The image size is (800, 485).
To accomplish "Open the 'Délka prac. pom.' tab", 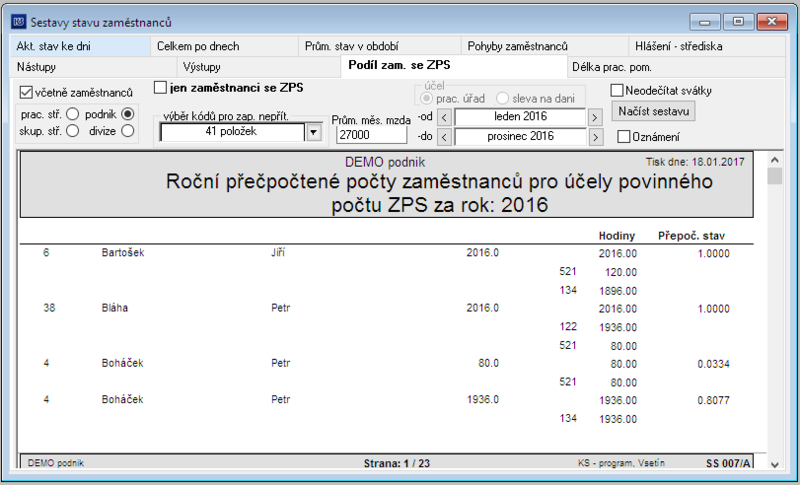I will coord(676,67).
